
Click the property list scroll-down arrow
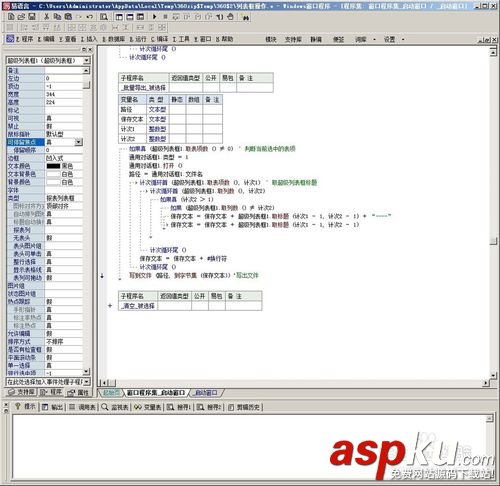(x=86, y=371)
